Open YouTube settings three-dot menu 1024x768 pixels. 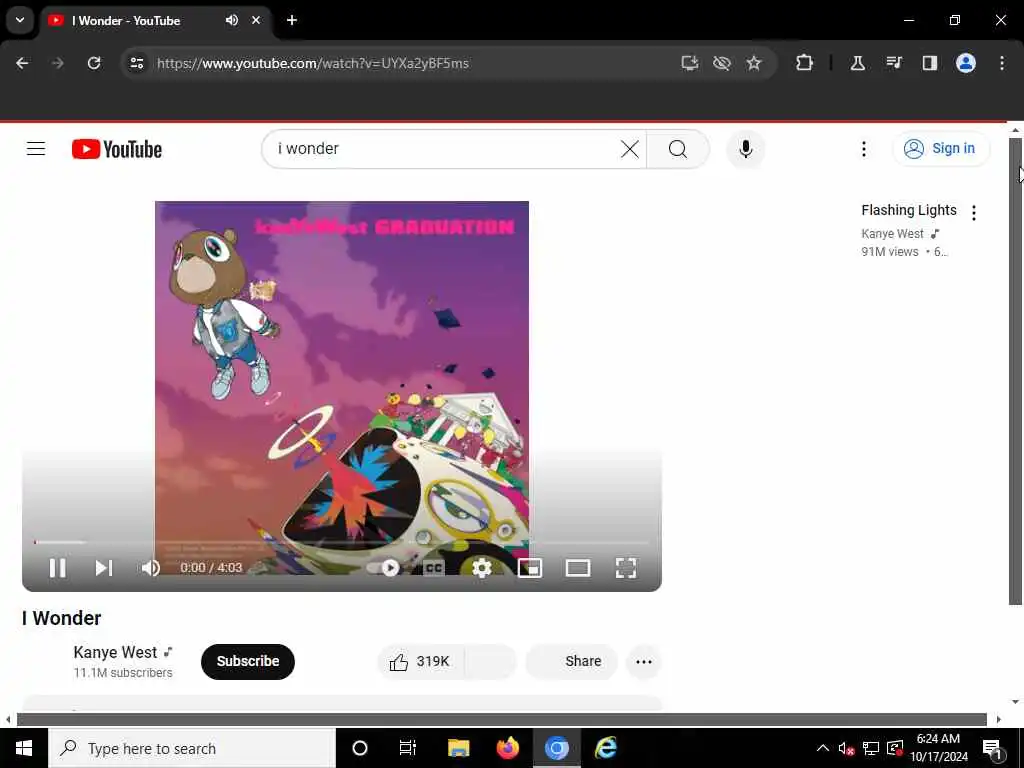click(863, 149)
